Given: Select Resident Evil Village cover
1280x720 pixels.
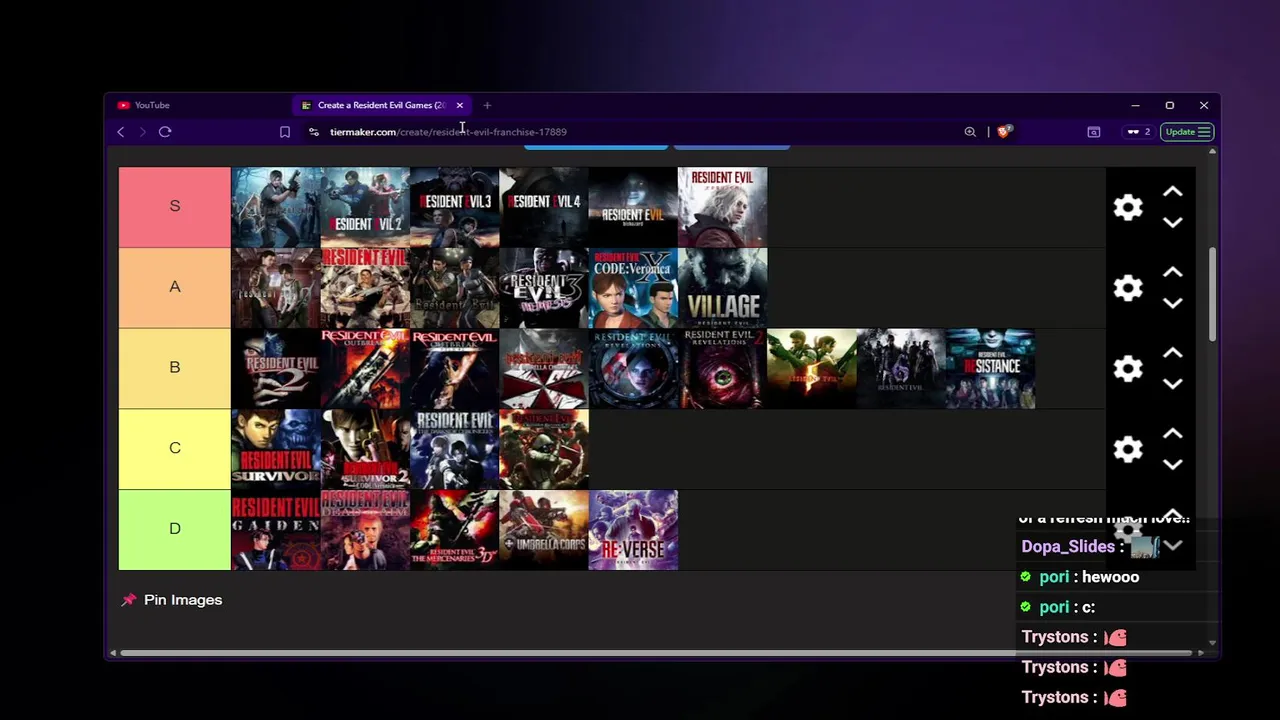Looking at the screenshot, I should (723, 288).
